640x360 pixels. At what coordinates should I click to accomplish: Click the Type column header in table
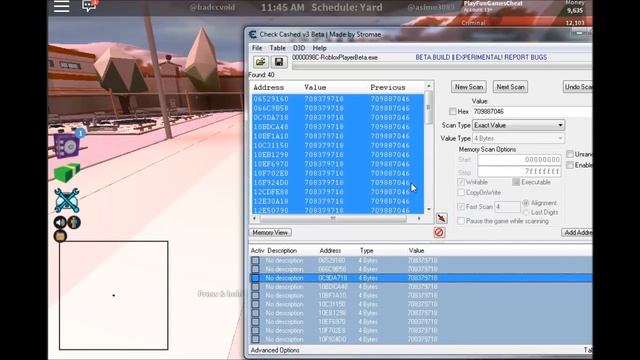click(367, 251)
